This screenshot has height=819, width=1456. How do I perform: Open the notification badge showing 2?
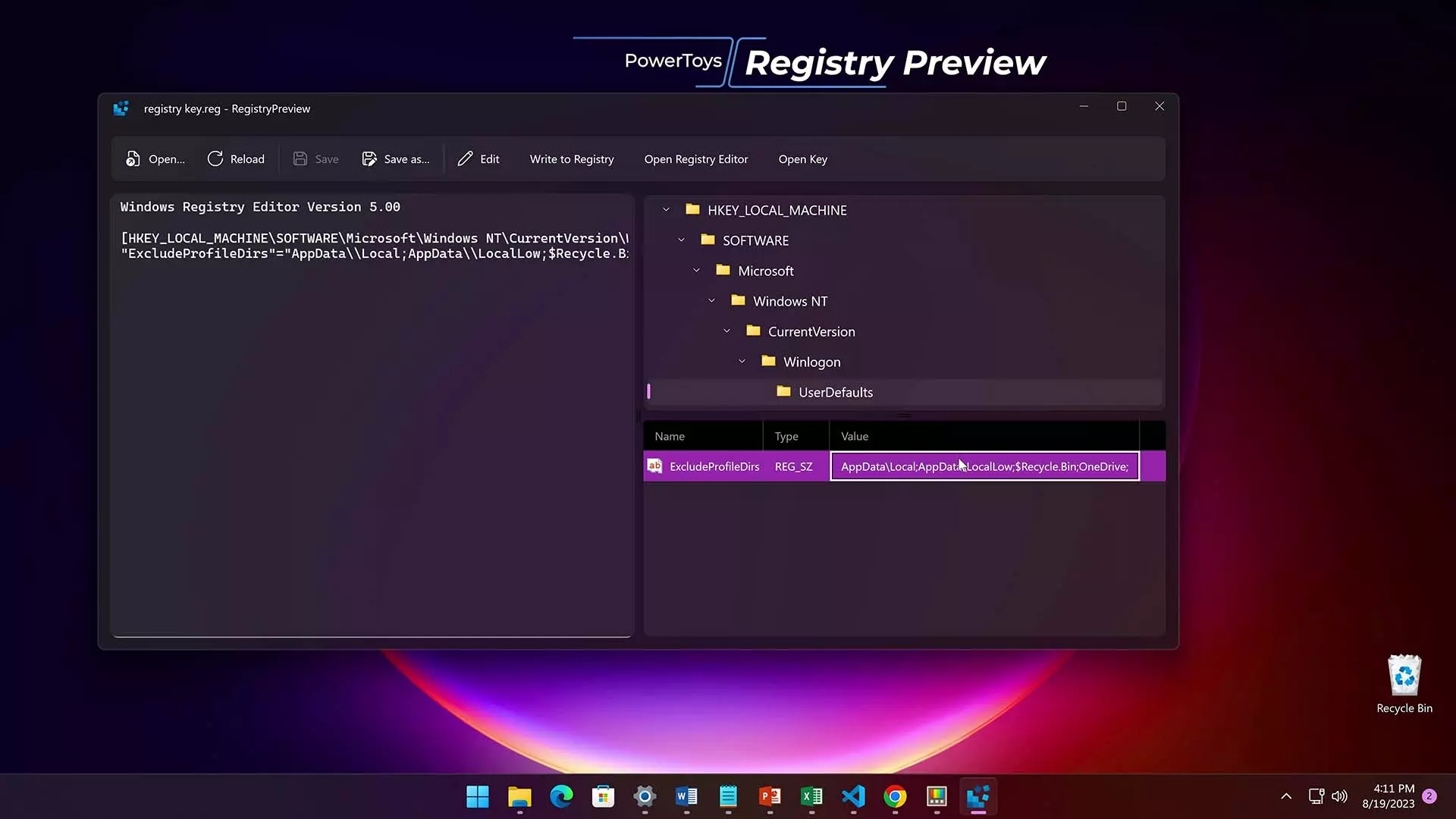coord(1429,796)
